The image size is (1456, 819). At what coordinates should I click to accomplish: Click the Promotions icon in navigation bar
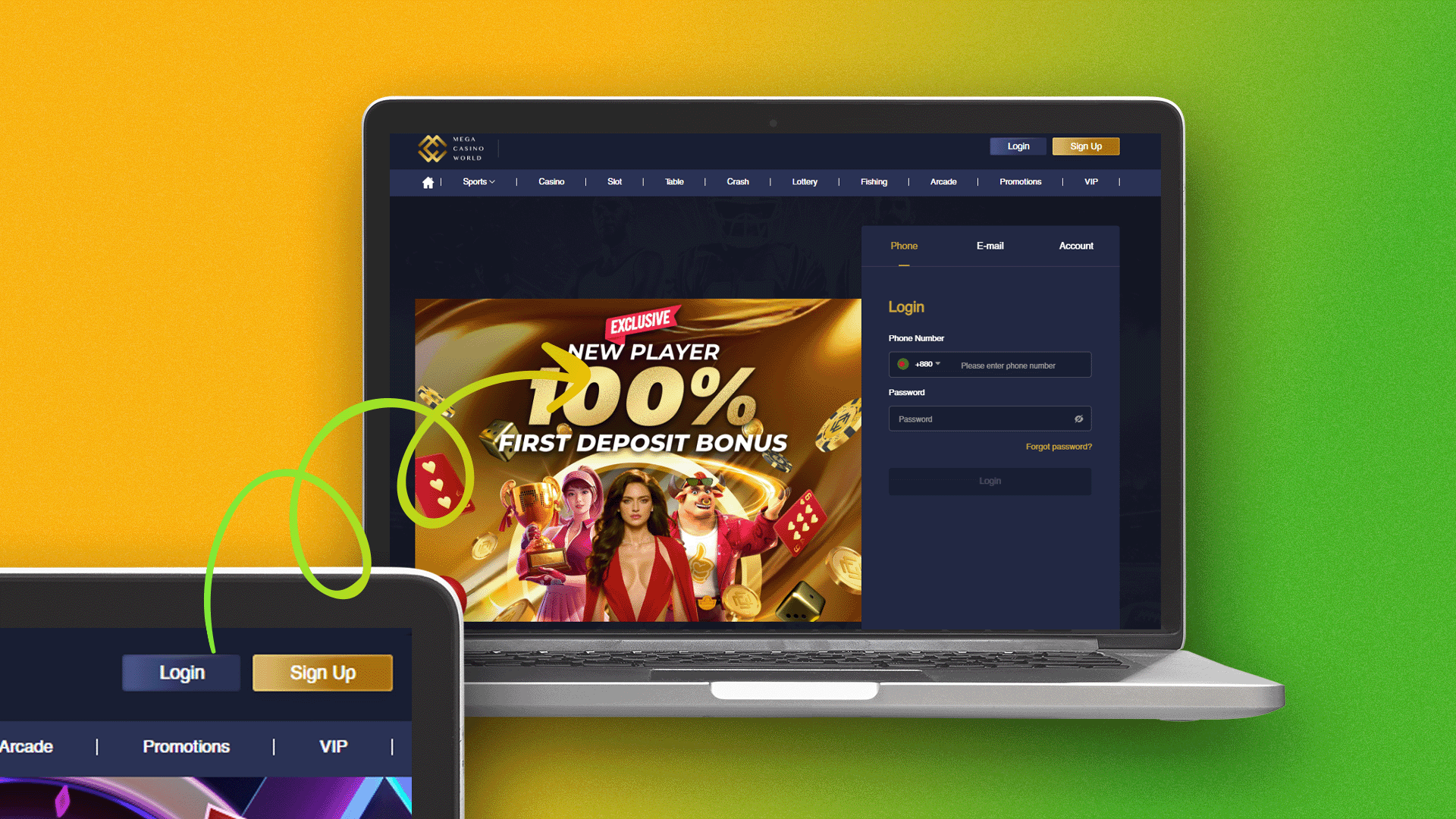pyautogui.click(x=1021, y=182)
